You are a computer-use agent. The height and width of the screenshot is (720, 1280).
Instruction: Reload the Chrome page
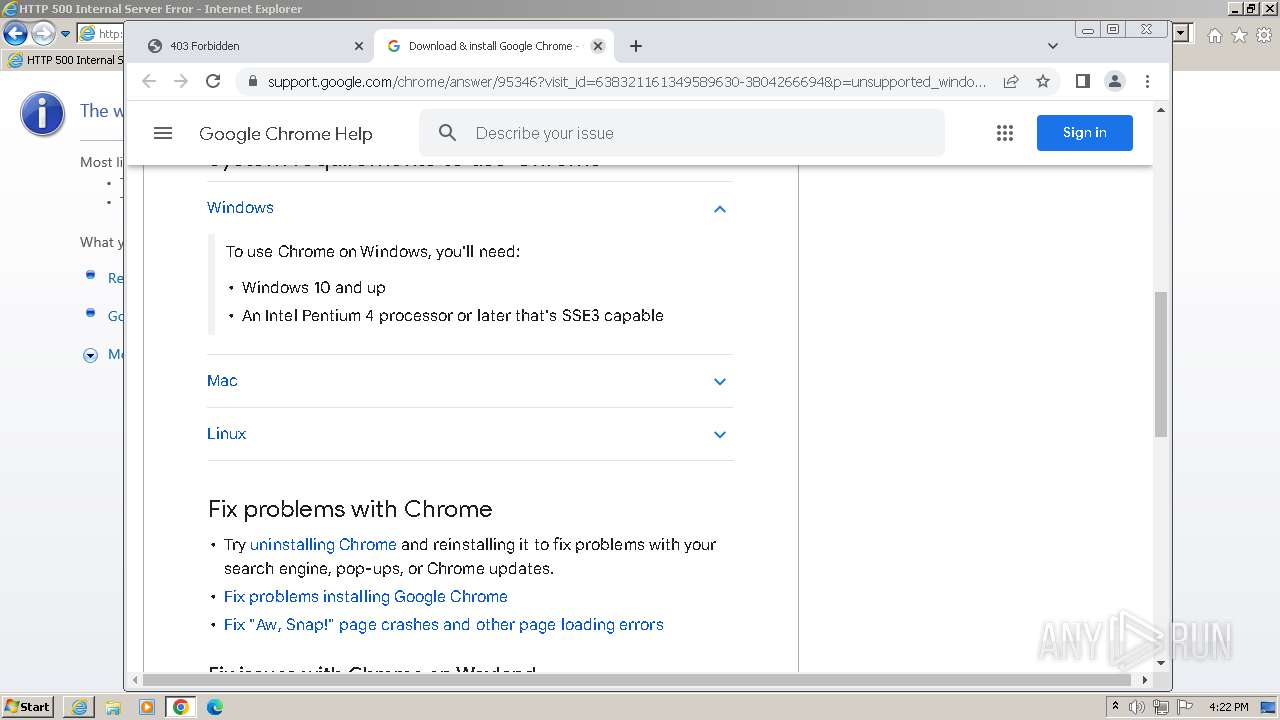tap(213, 81)
